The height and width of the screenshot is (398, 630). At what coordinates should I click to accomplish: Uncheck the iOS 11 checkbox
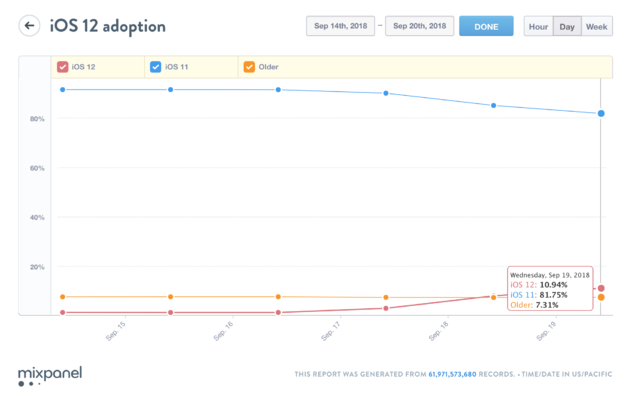[x=155, y=67]
